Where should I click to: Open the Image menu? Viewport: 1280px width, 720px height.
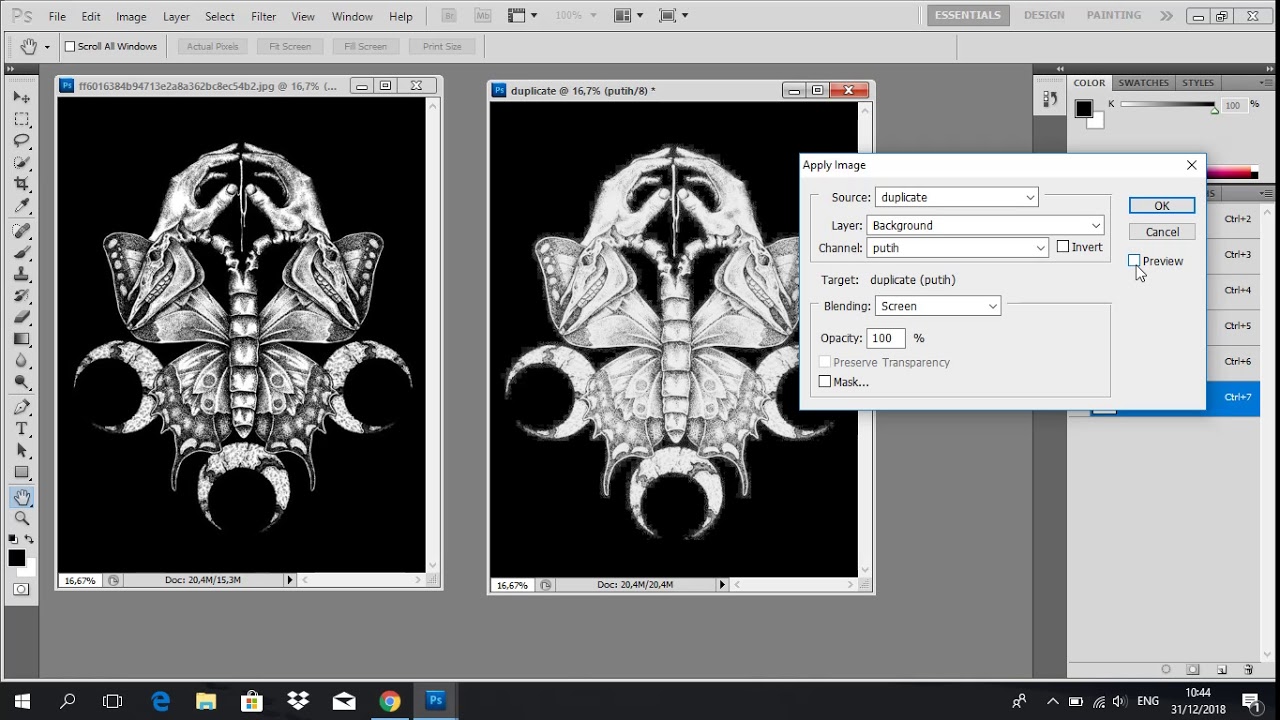point(131,16)
